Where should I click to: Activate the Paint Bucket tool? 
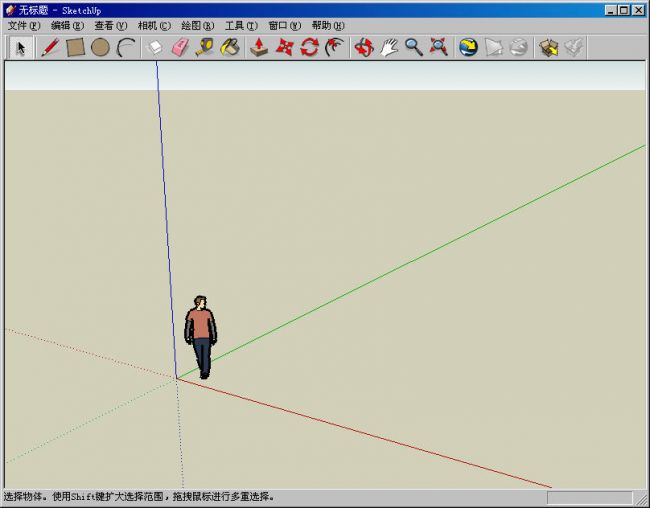[230, 47]
